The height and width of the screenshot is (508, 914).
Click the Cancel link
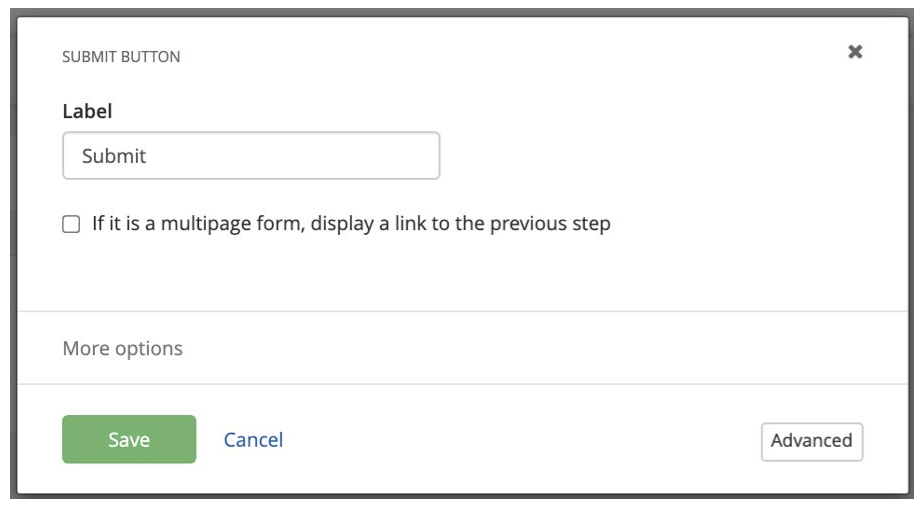pyautogui.click(x=253, y=440)
